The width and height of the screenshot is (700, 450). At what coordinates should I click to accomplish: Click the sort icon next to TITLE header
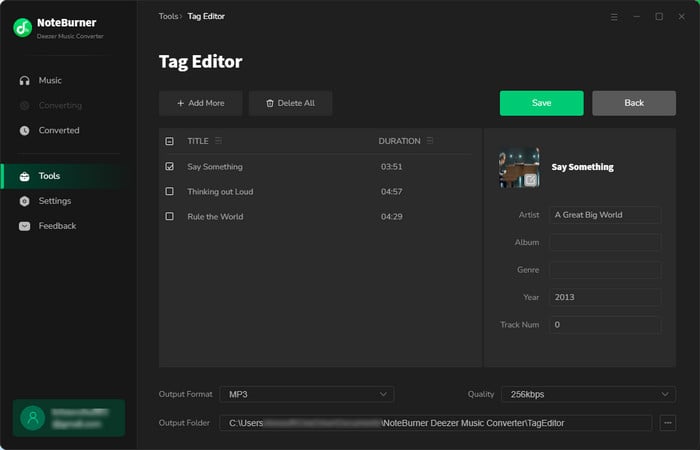[x=218, y=141]
